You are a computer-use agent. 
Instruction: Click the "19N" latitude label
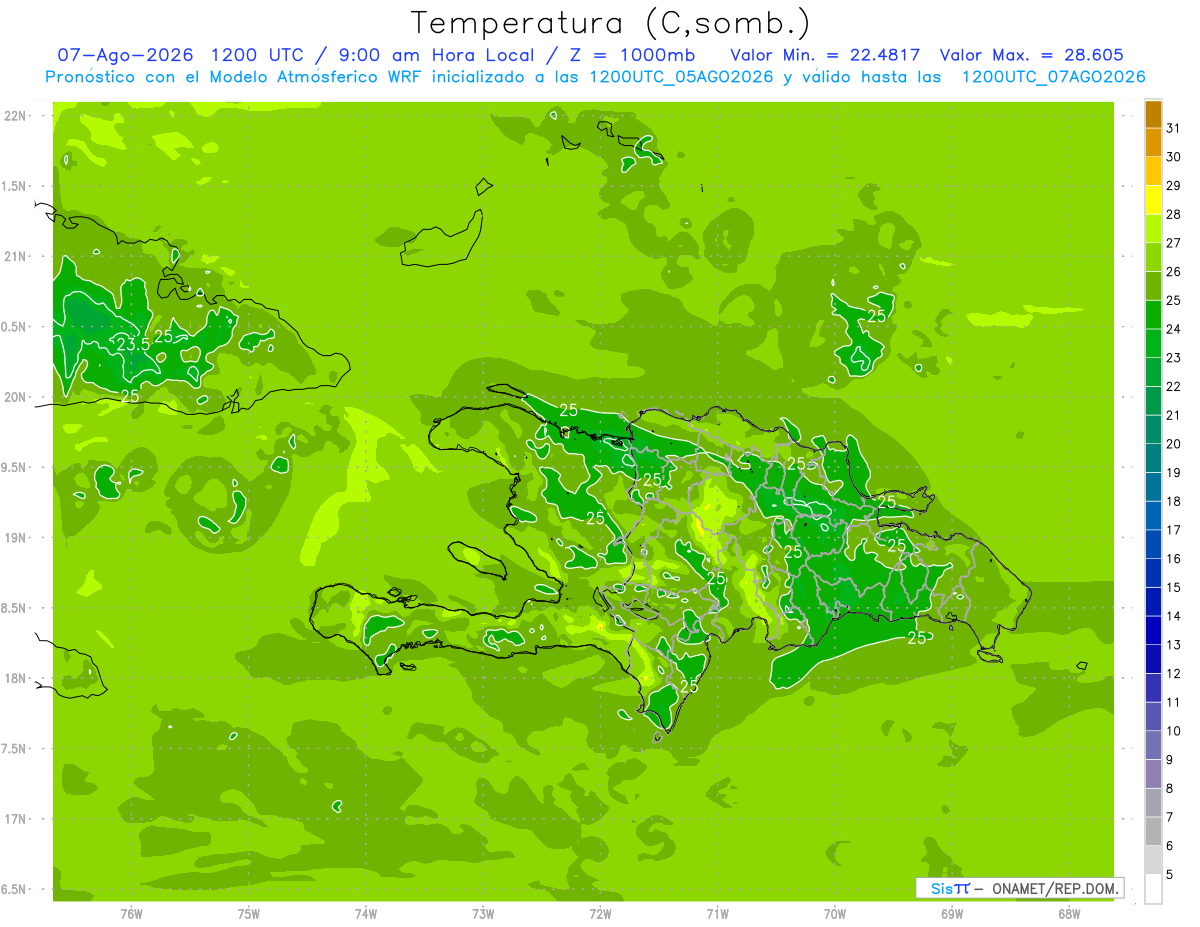pos(15,538)
